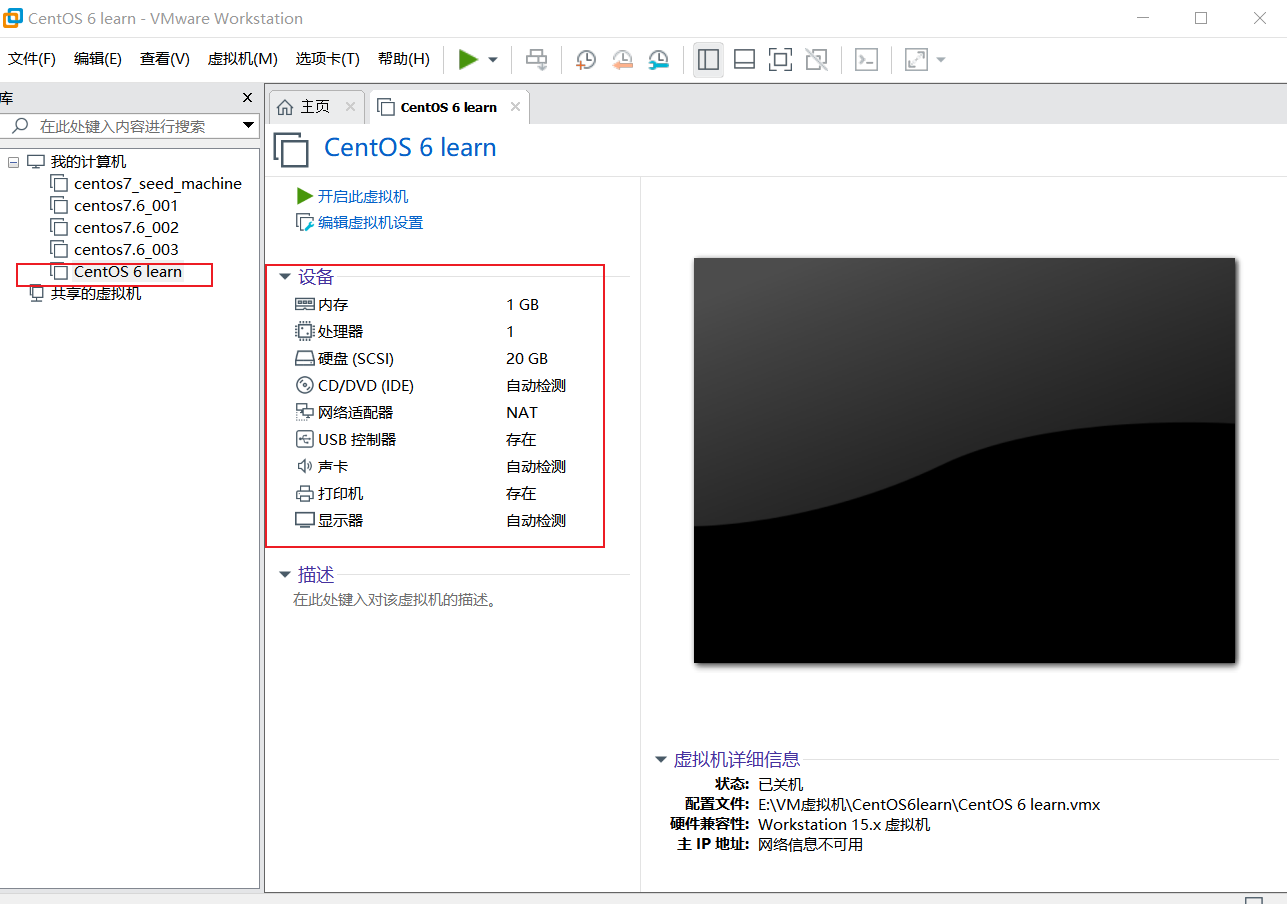Collapse the 我的计算机 tree node

(x=13, y=162)
